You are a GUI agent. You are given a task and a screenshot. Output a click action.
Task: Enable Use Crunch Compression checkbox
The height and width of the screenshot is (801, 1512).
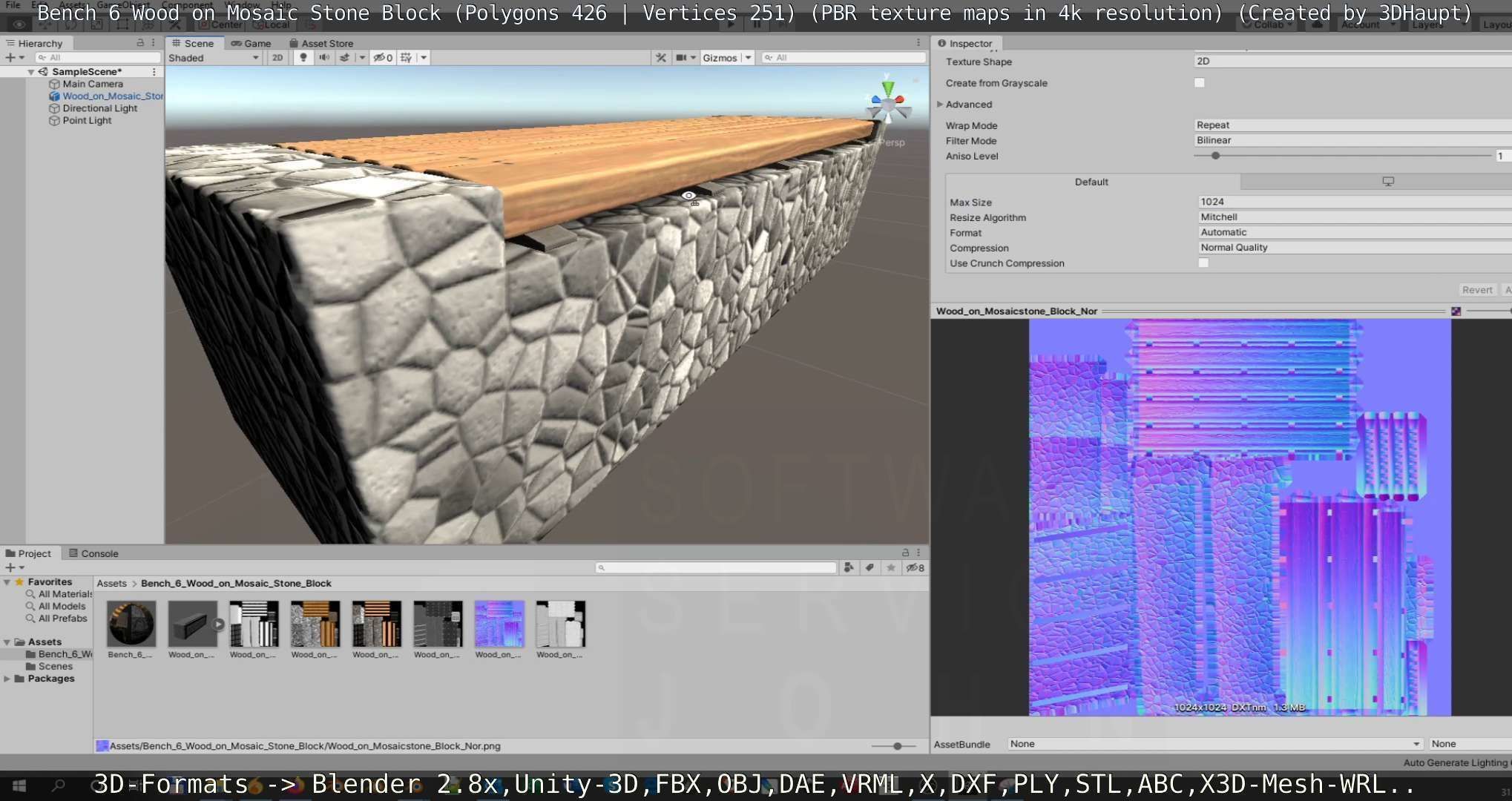click(1203, 263)
